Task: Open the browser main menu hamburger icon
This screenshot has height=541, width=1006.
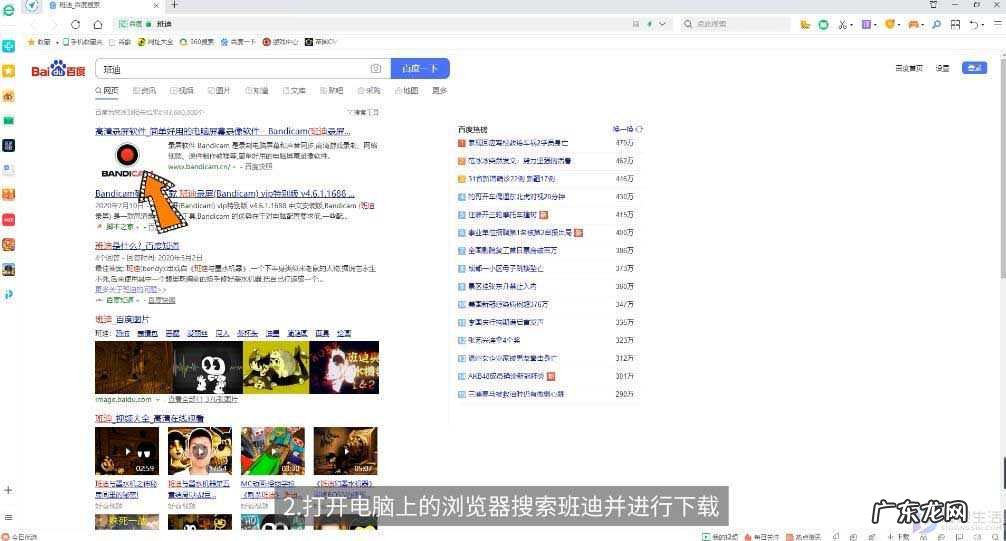Action: 998,24
